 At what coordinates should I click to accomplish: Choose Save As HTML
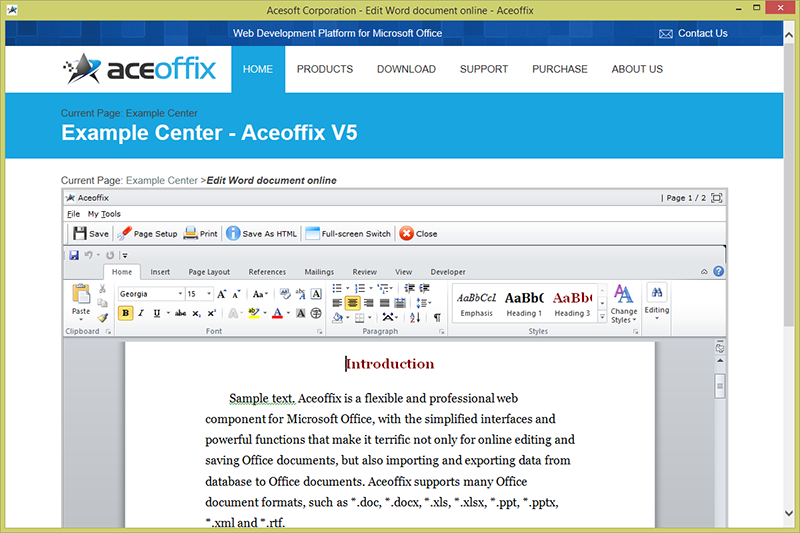261,234
